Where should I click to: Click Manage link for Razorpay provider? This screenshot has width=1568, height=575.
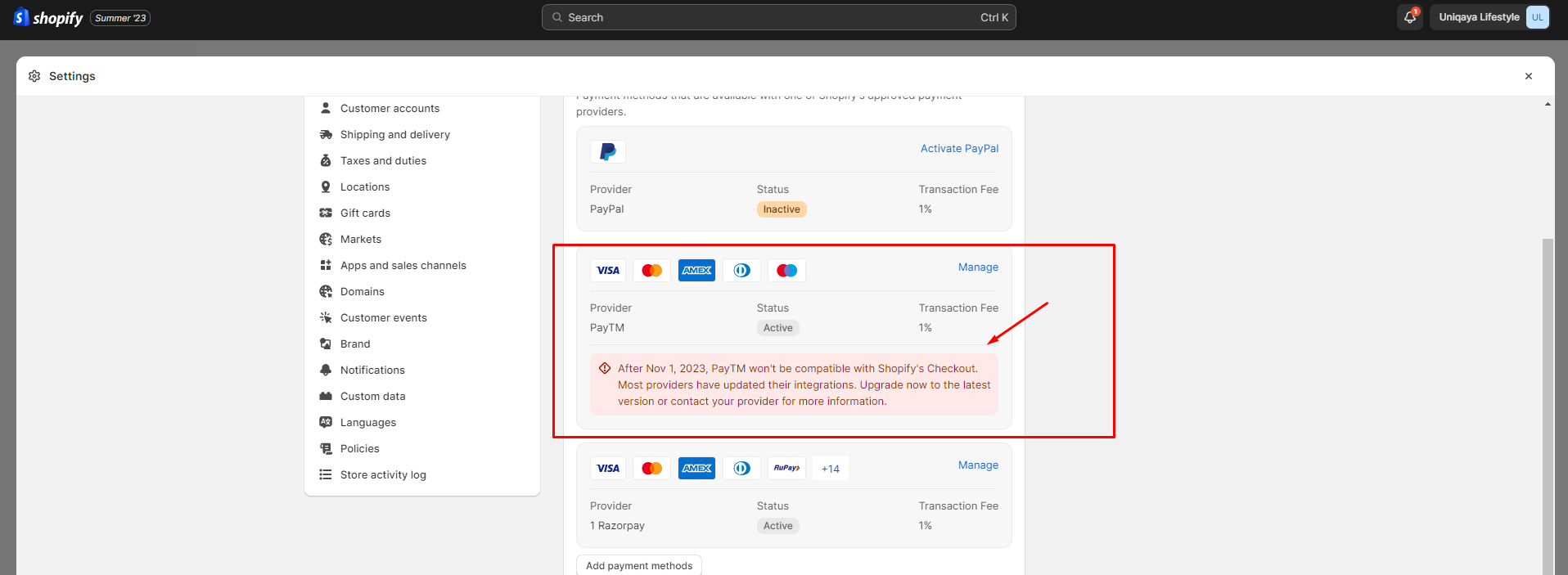pos(978,465)
